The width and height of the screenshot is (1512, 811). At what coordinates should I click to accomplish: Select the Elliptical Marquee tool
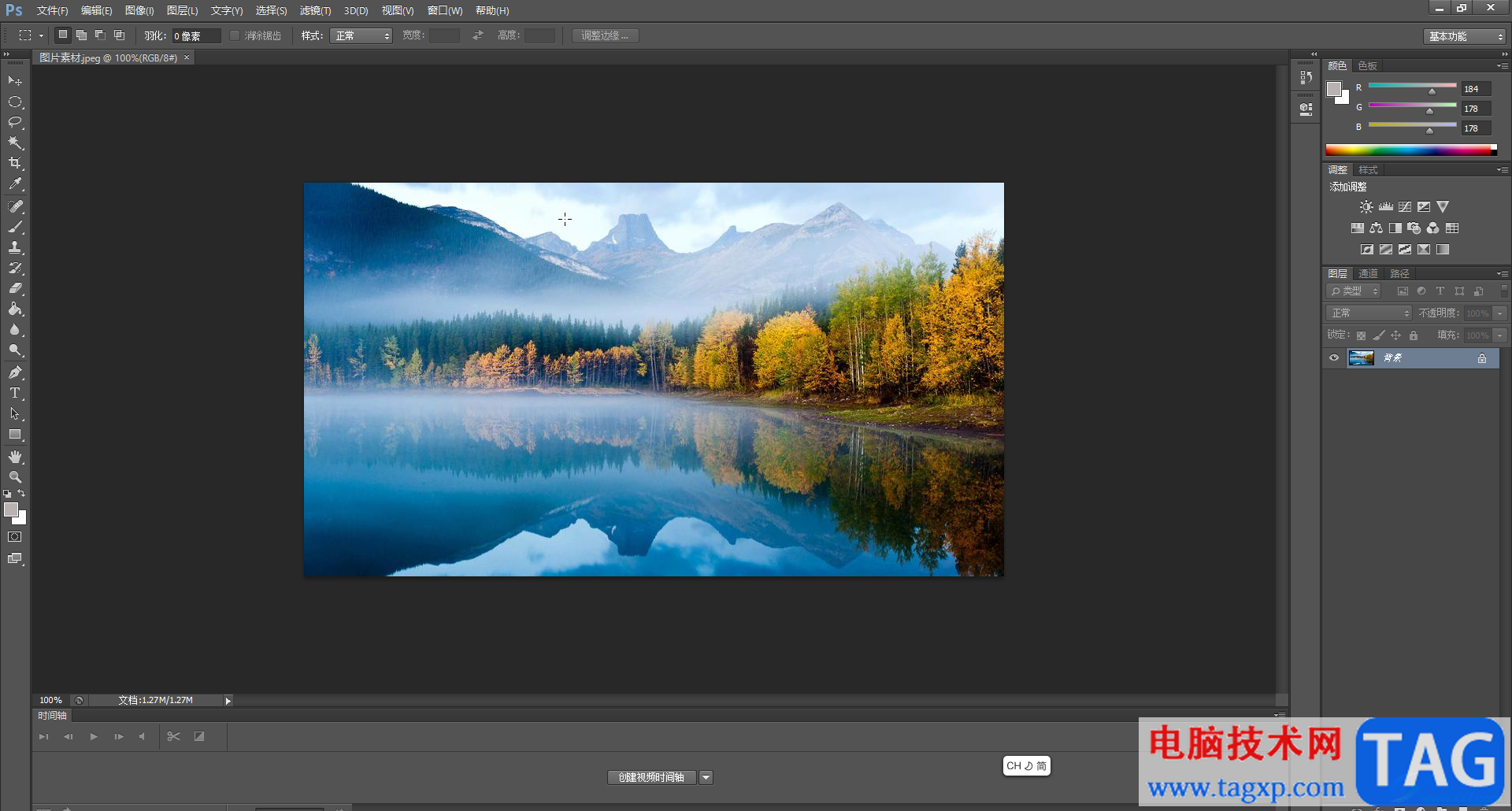pos(15,102)
